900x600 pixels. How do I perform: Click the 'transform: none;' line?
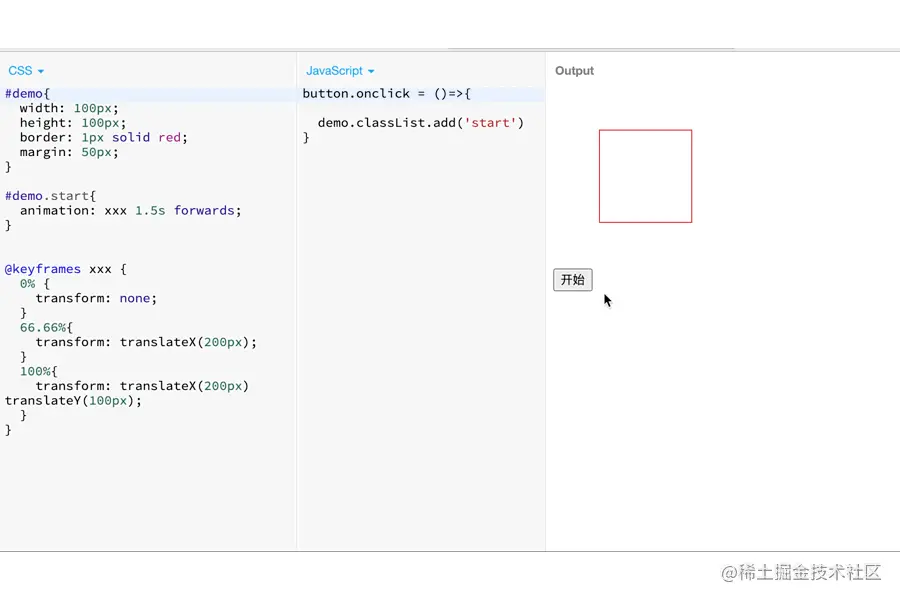click(96, 298)
